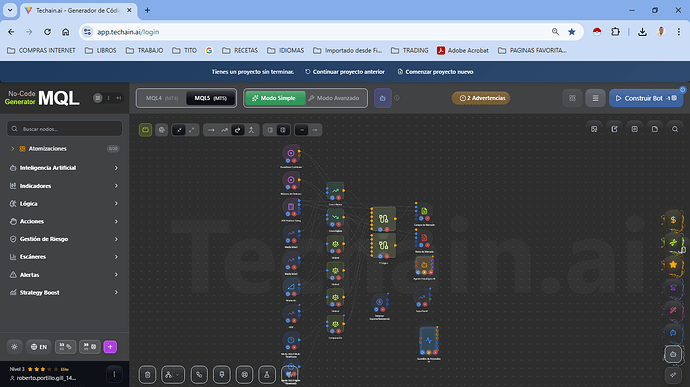Click the image-export icon at canvas top right
Image resolution: width=690 pixels, height=387 pixels.
tap(594, 129)
